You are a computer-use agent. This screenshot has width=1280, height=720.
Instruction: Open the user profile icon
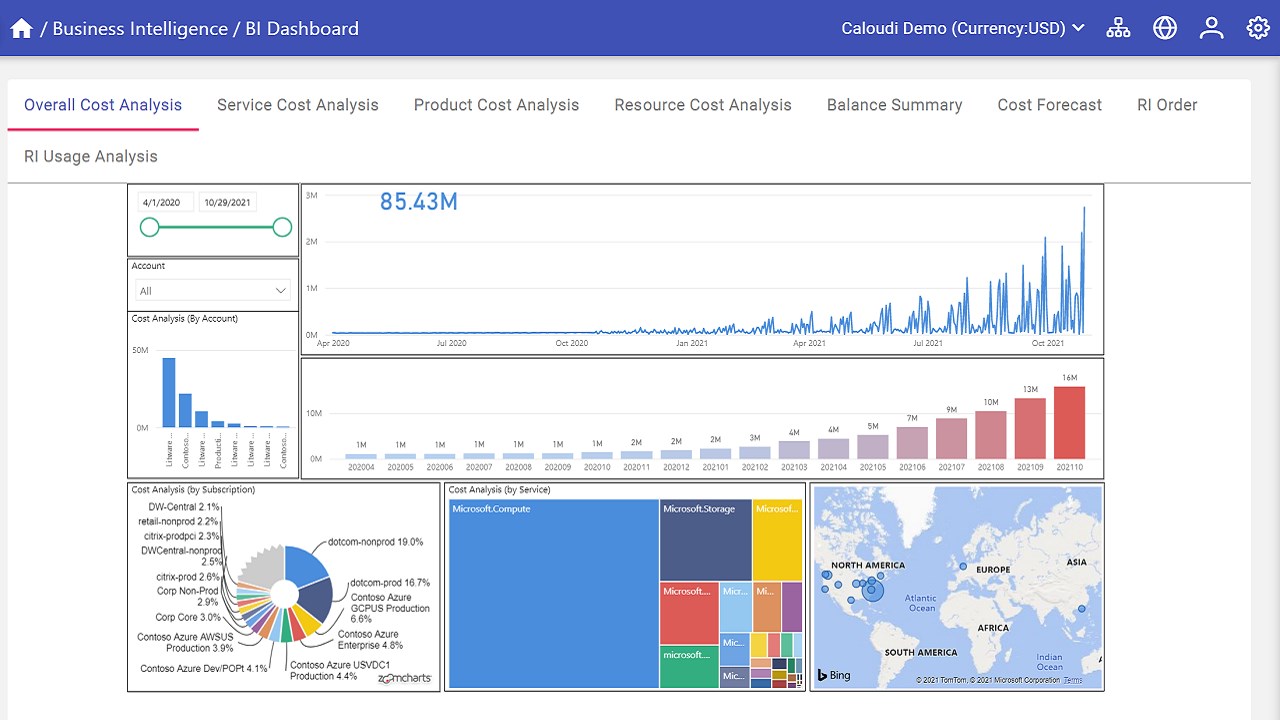pyautogui.click(x=1212, y=28)
